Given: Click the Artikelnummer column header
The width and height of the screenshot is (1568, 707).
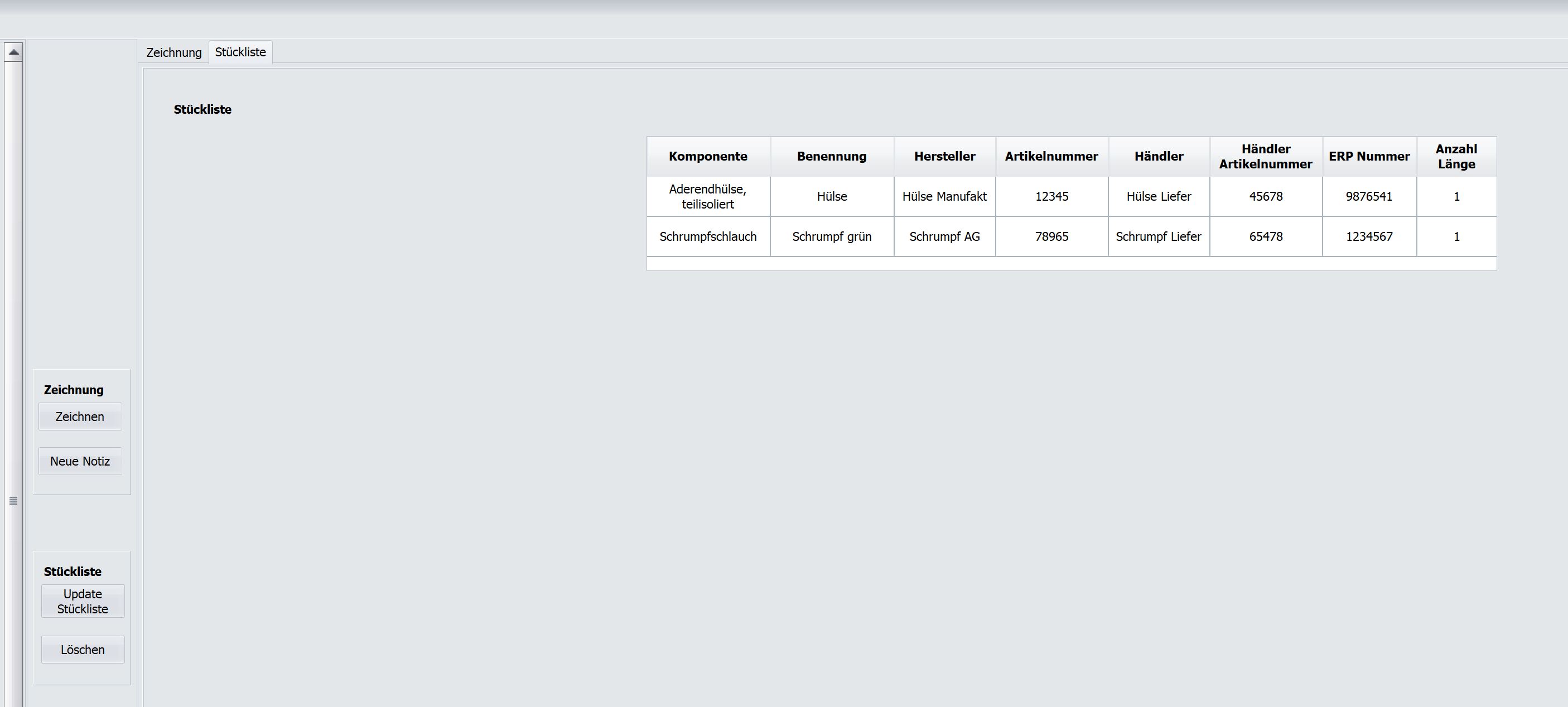Looking at the screenshot, I should 1051,156.
